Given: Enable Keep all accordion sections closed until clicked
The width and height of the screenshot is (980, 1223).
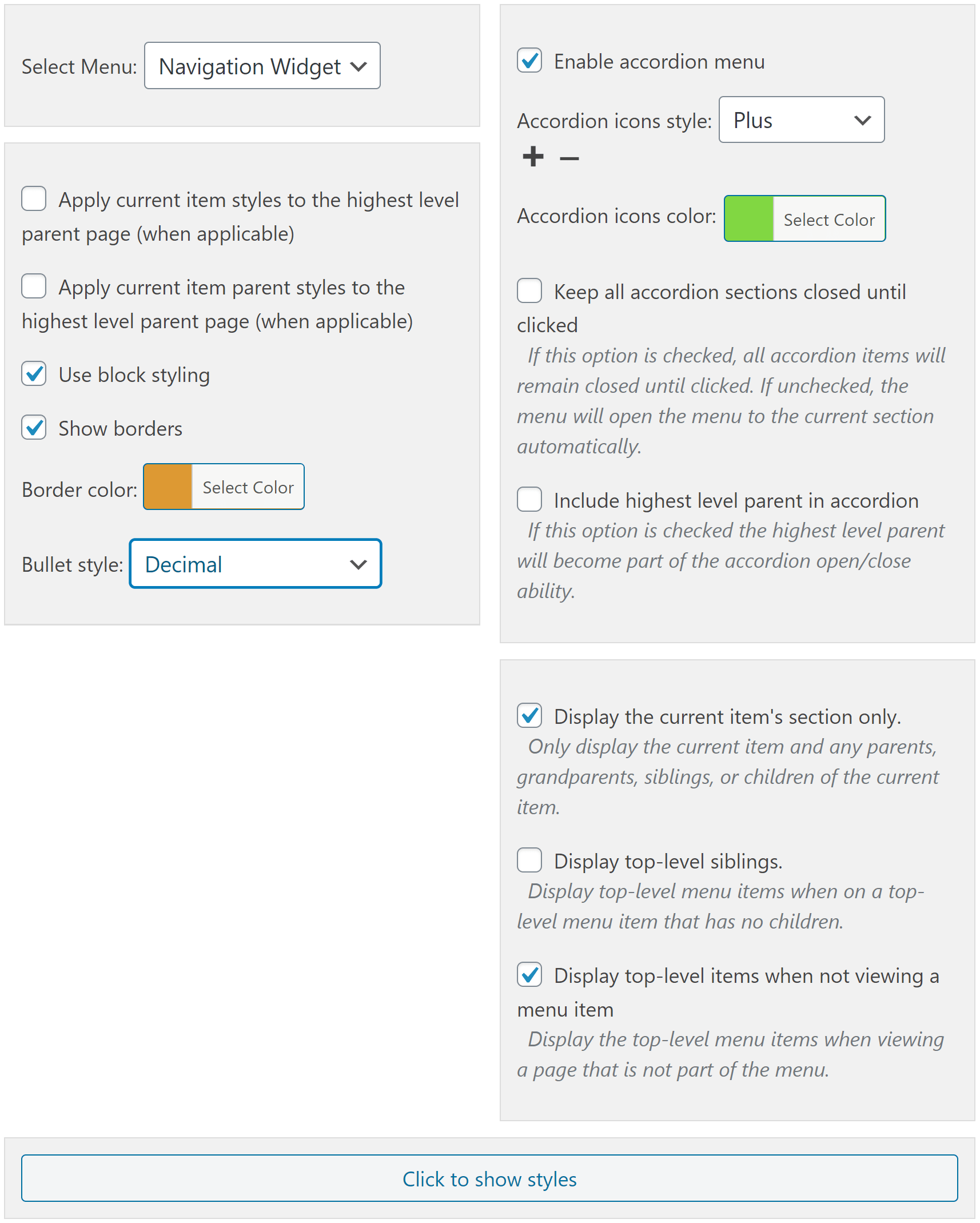Looking at the screenshot, I should pos(529,291).
